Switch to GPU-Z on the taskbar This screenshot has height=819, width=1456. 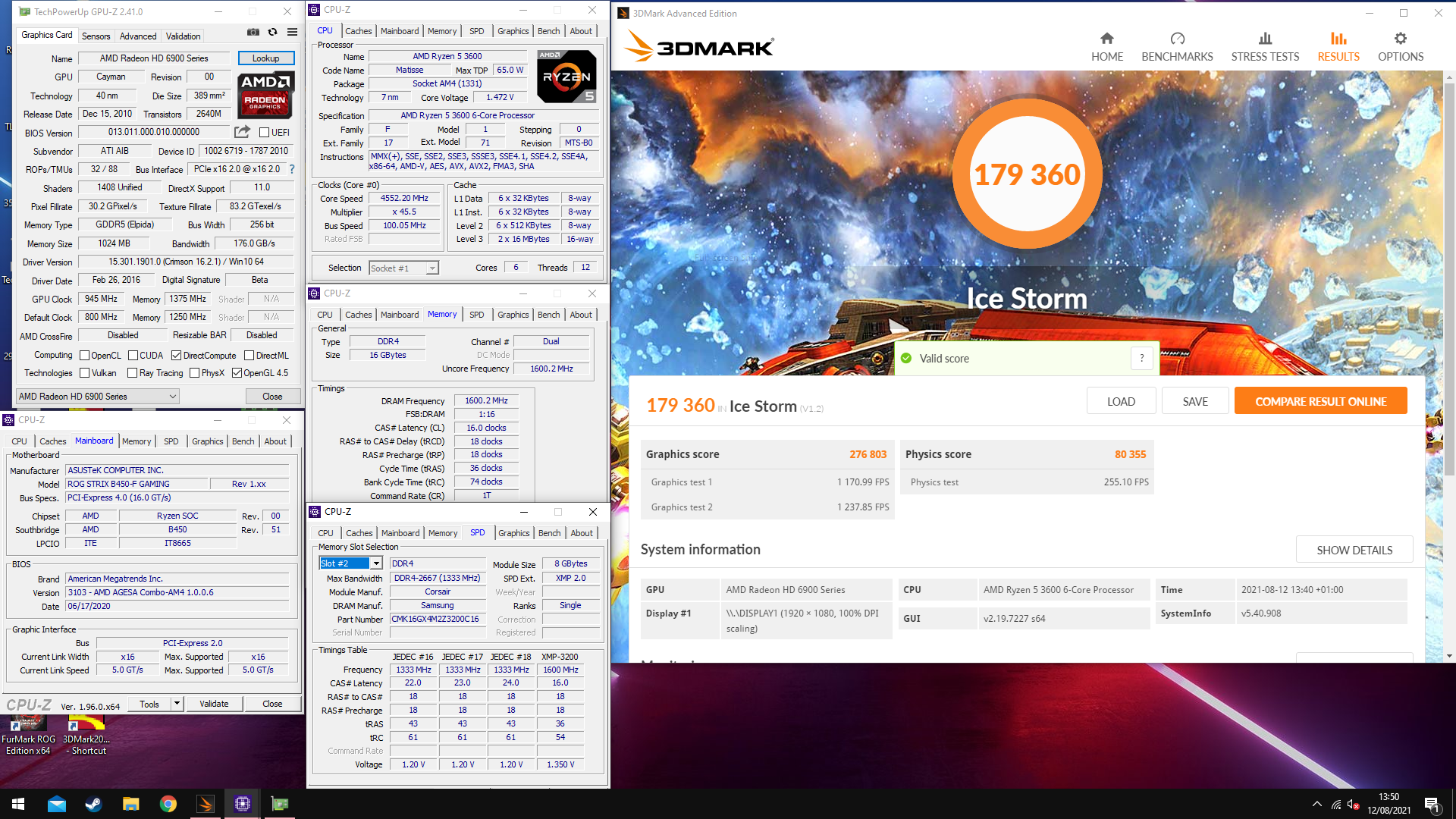point(280,804)
